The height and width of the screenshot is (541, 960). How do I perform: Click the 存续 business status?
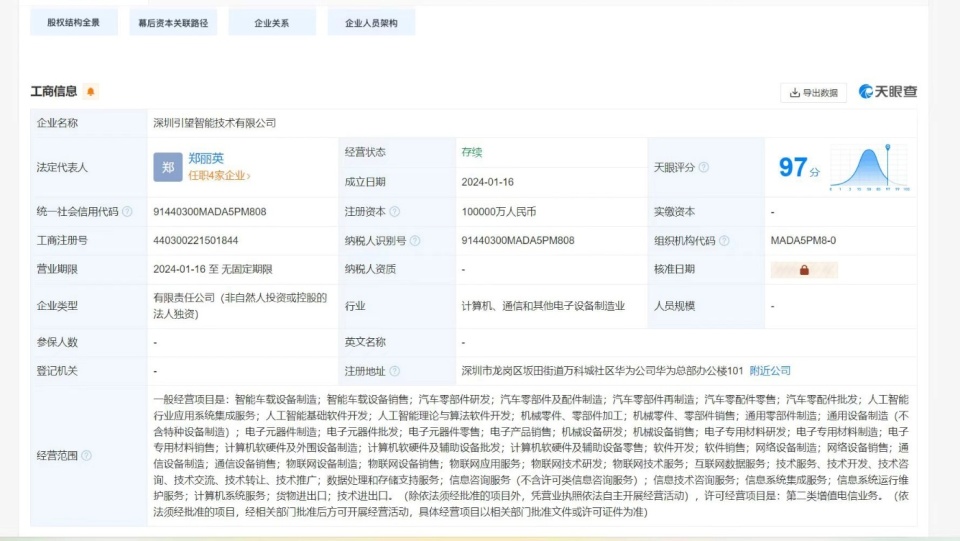[471, 152]
